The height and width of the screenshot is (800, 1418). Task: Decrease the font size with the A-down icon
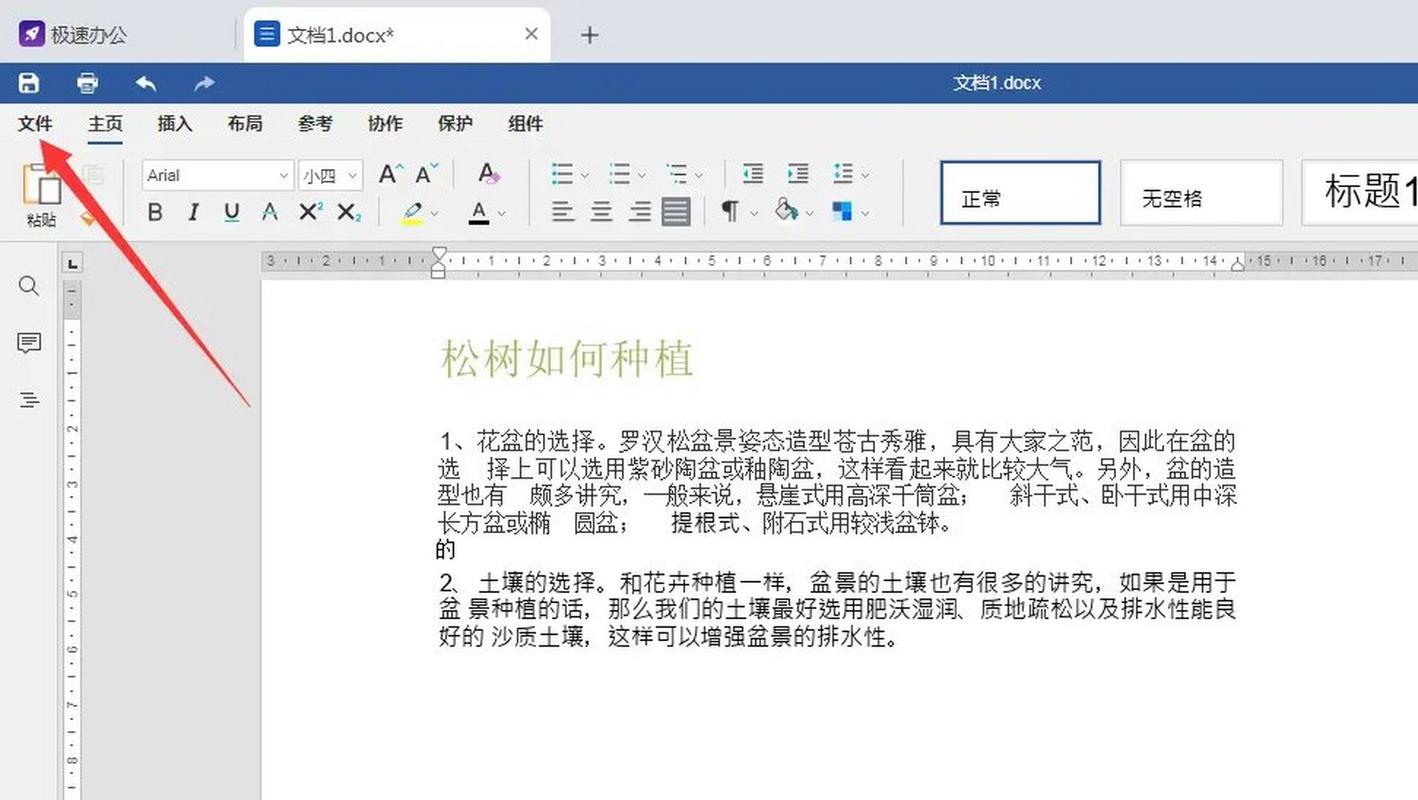coord(427,175)
